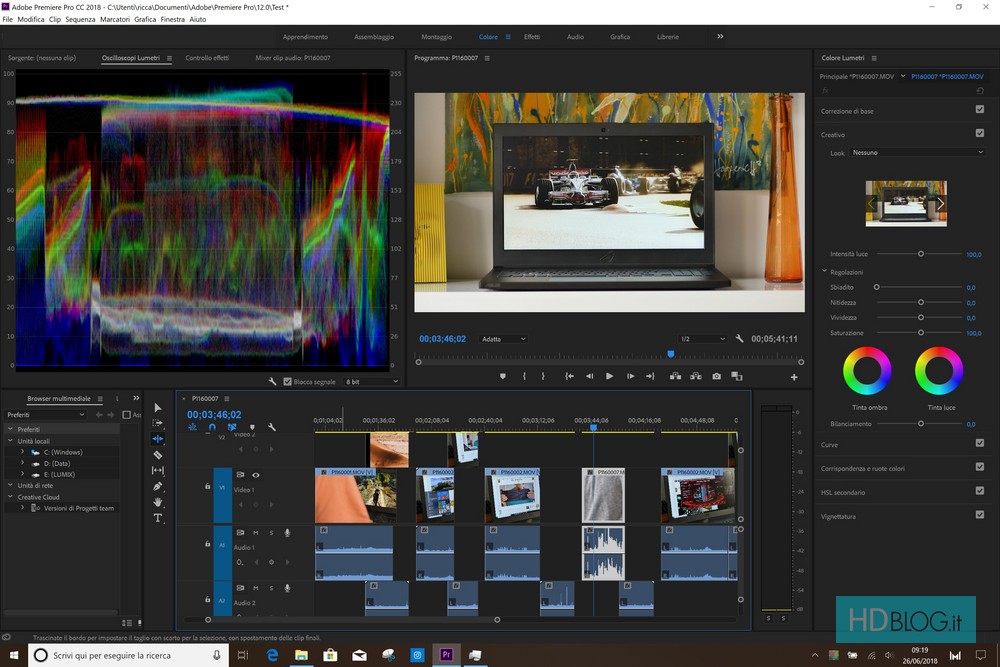Step forward one frame
Screen dimensions: 1000x667
(630, 376)
